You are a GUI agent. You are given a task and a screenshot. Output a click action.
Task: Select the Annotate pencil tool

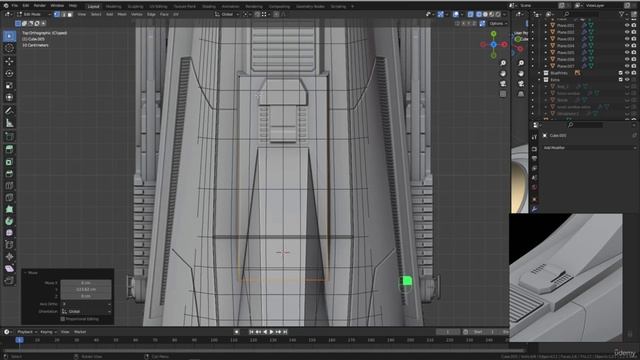[x=9, y=111]
